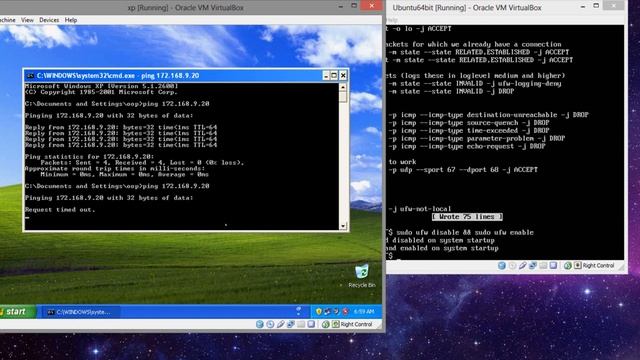Open optical disc indicator in xp VM status bar
The height and width of the screenshot is (360, 640).
tap(270, 324)
